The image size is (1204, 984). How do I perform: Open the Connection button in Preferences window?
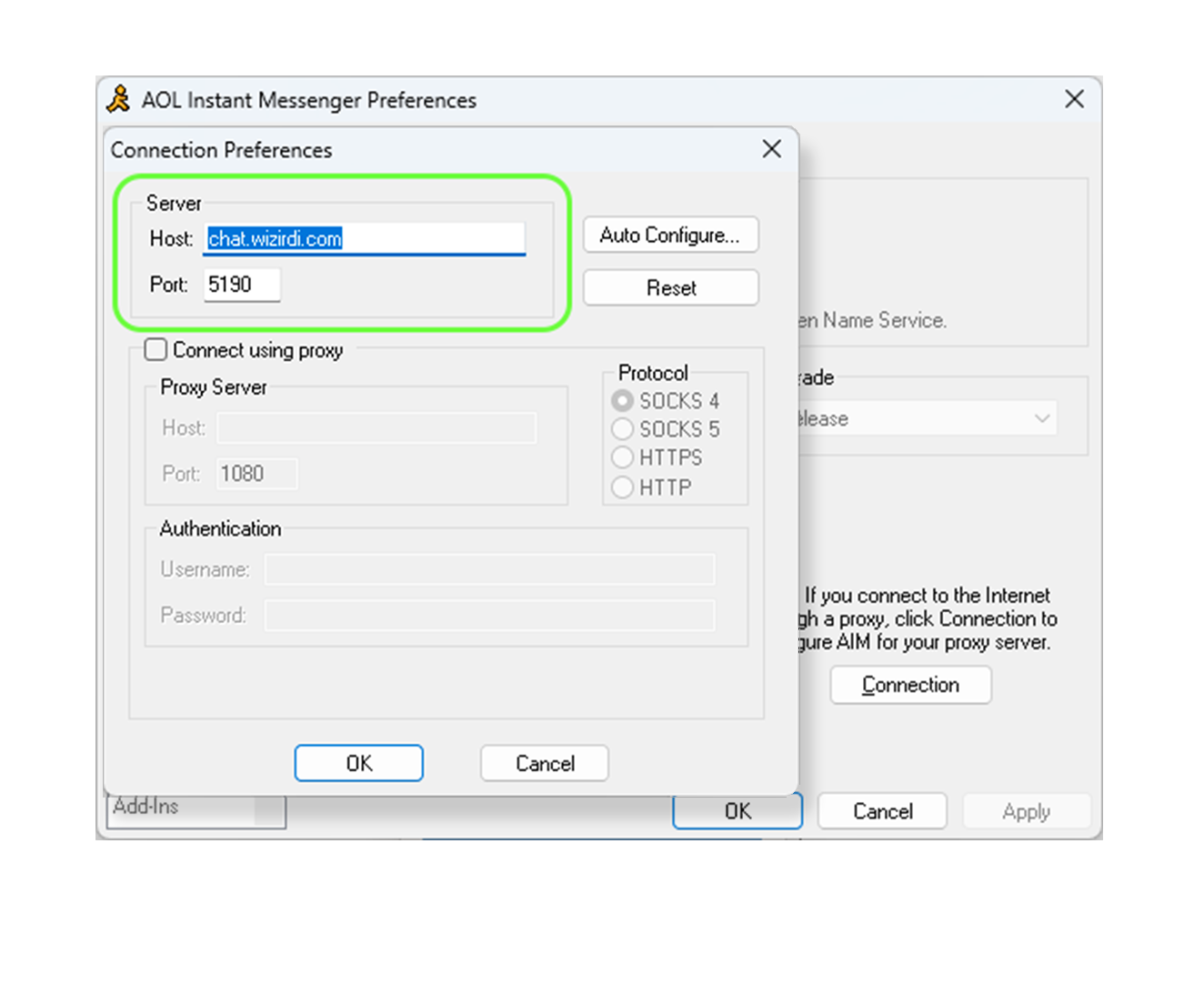[910, 685]
